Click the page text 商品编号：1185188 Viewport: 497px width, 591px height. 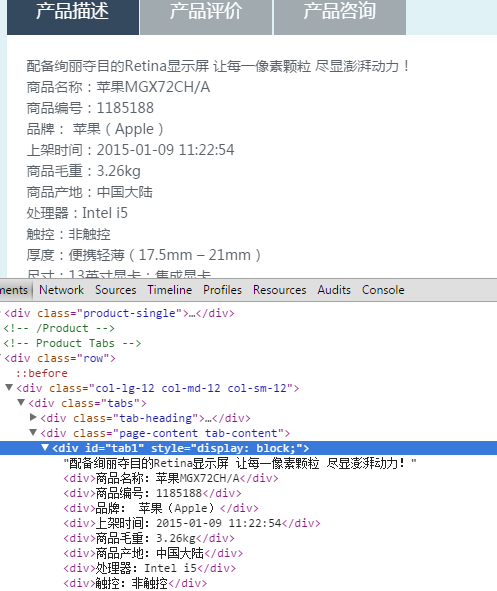point(90,108)
